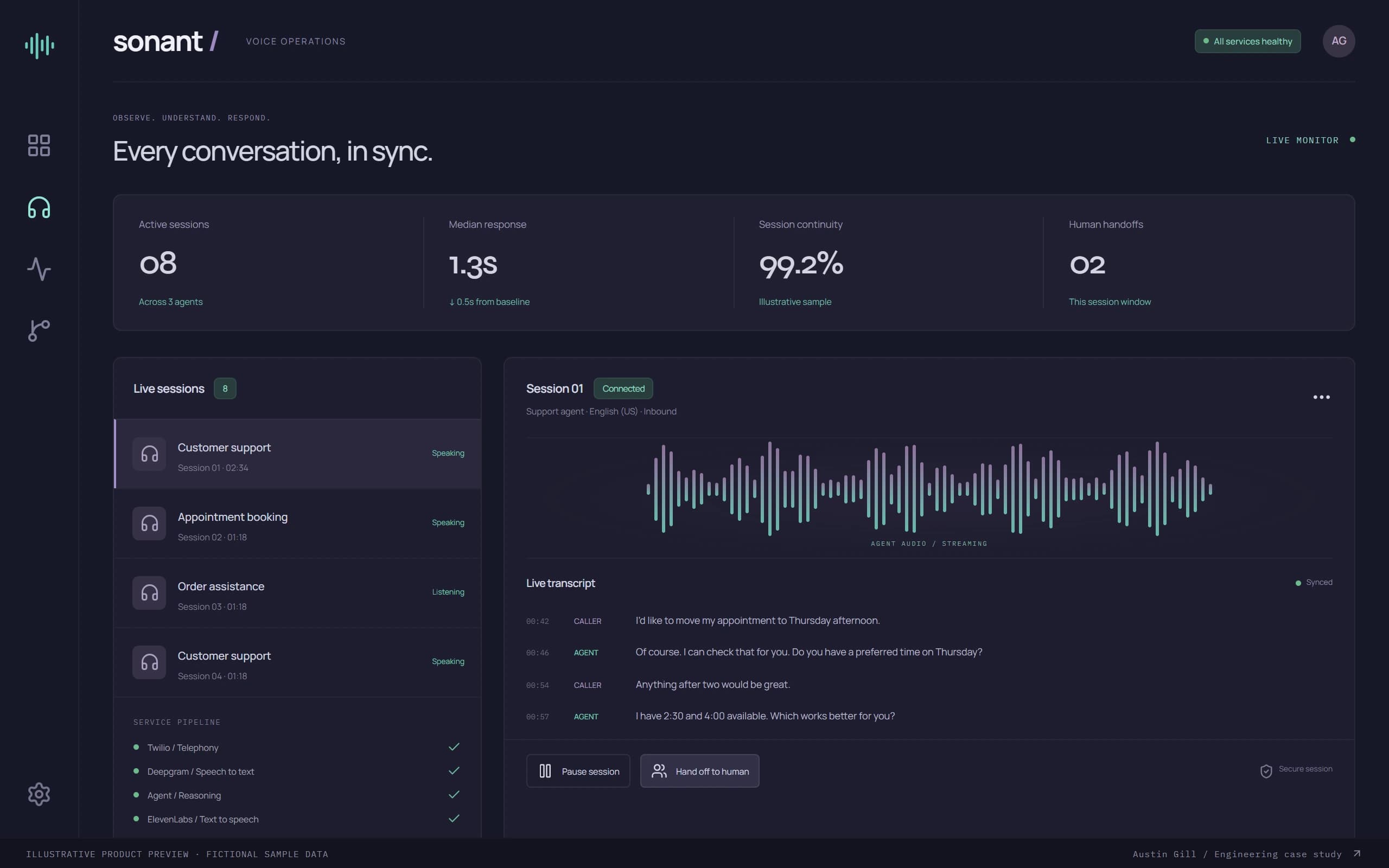Pause the current session

pos(578,771)
